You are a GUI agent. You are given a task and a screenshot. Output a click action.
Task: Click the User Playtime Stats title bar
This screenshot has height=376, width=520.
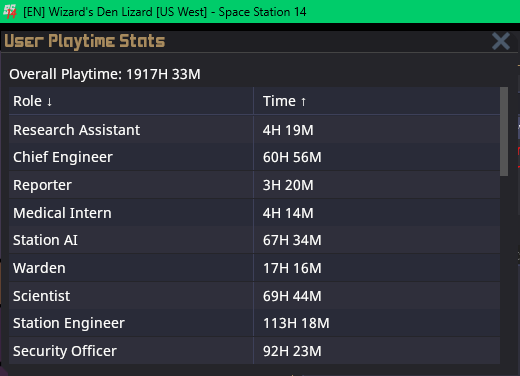[x=247, y=41]
